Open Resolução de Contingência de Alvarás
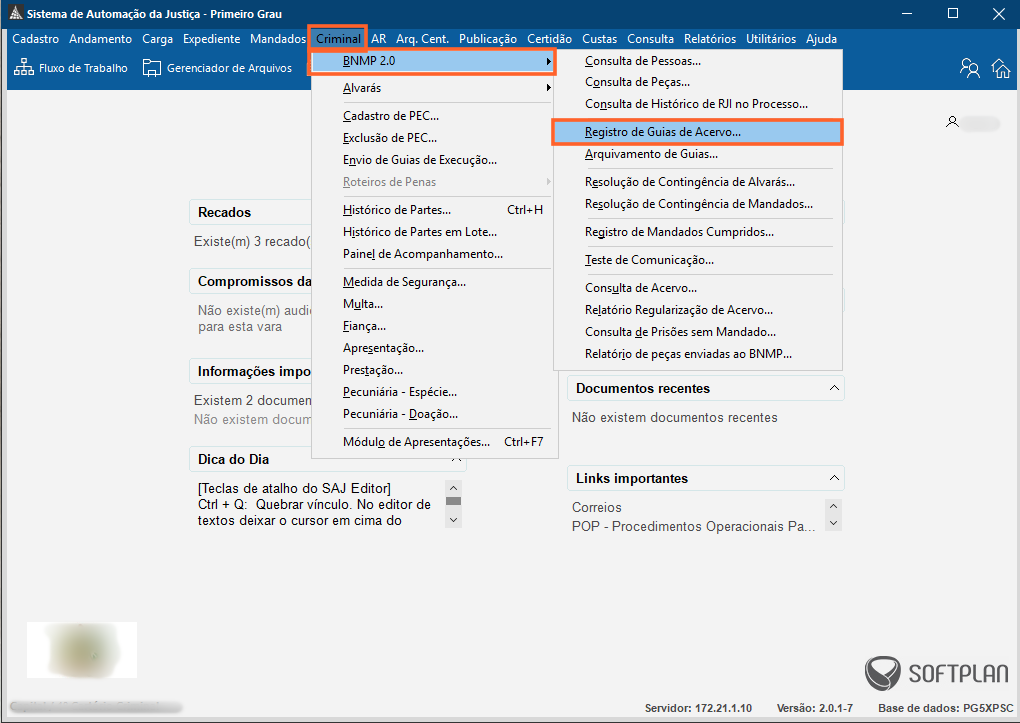The height and width of the screenshot is (723, 1020). [x=697, y=182]
